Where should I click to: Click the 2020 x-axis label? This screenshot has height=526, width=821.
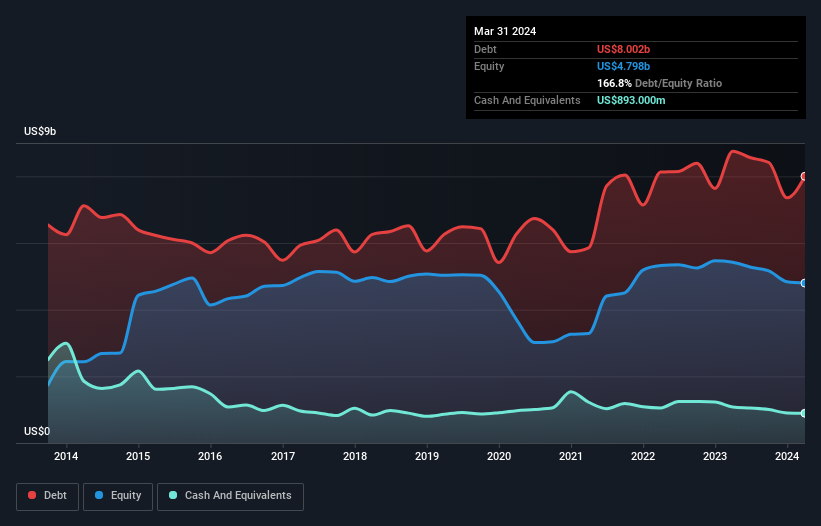[x=499, y=456]
